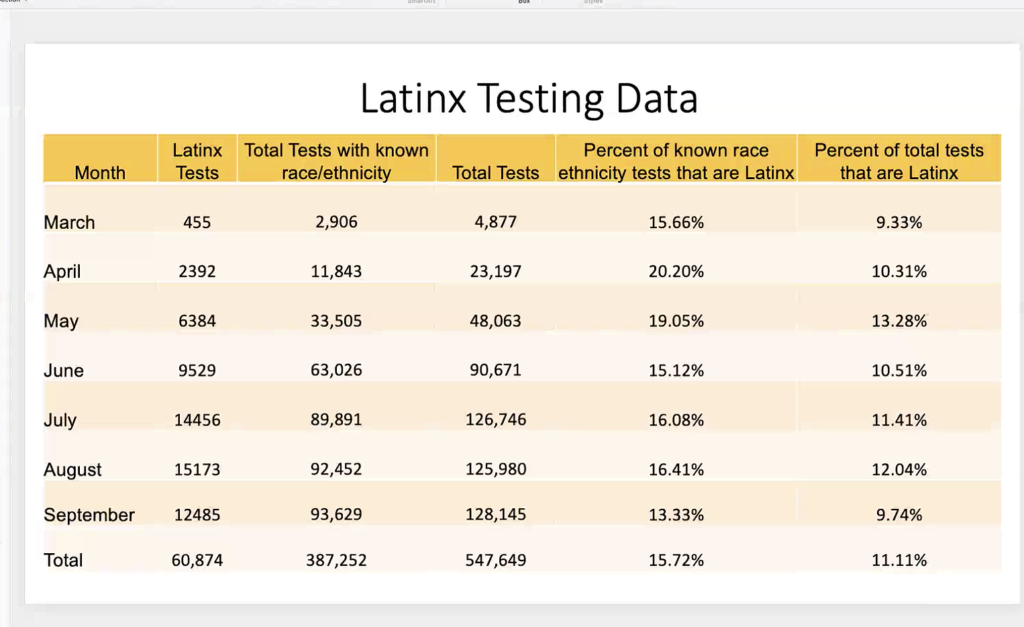Select the 'Latinx Tests' column header
Screen dimensions: 1024x627
click(197, 161)
